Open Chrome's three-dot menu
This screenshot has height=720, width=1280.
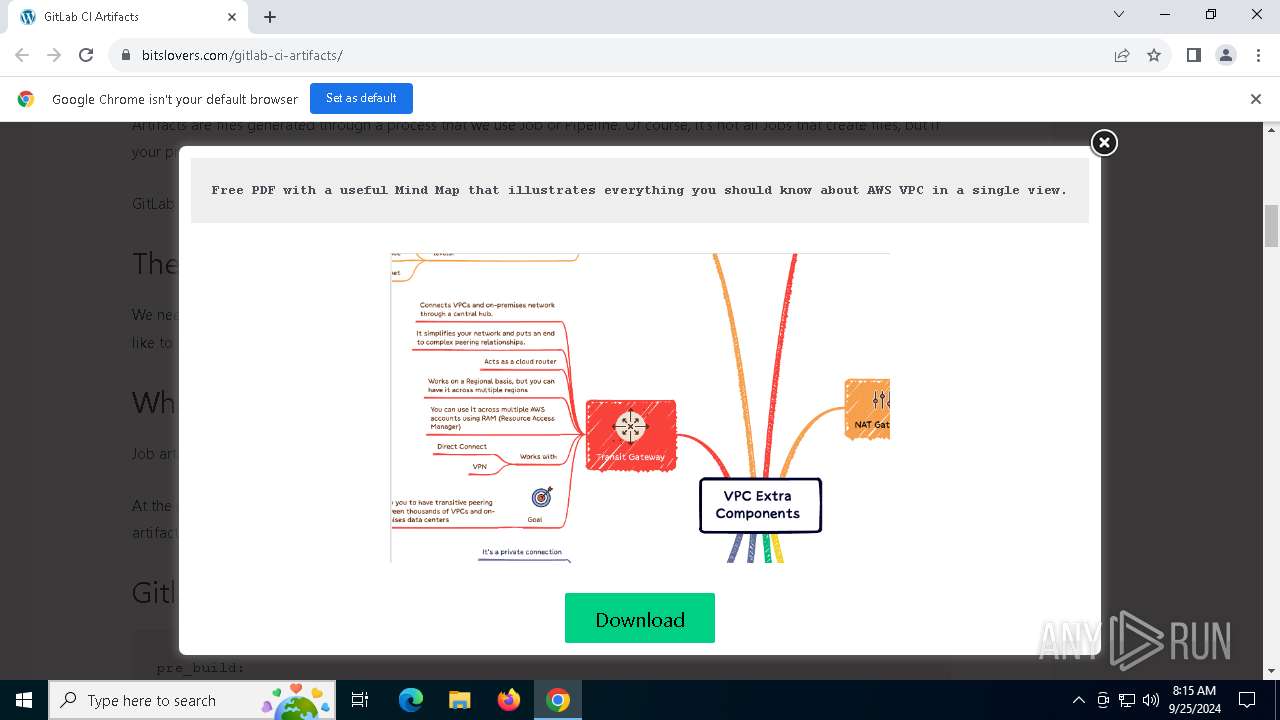pyautogui.click(x=1258, y=55)
